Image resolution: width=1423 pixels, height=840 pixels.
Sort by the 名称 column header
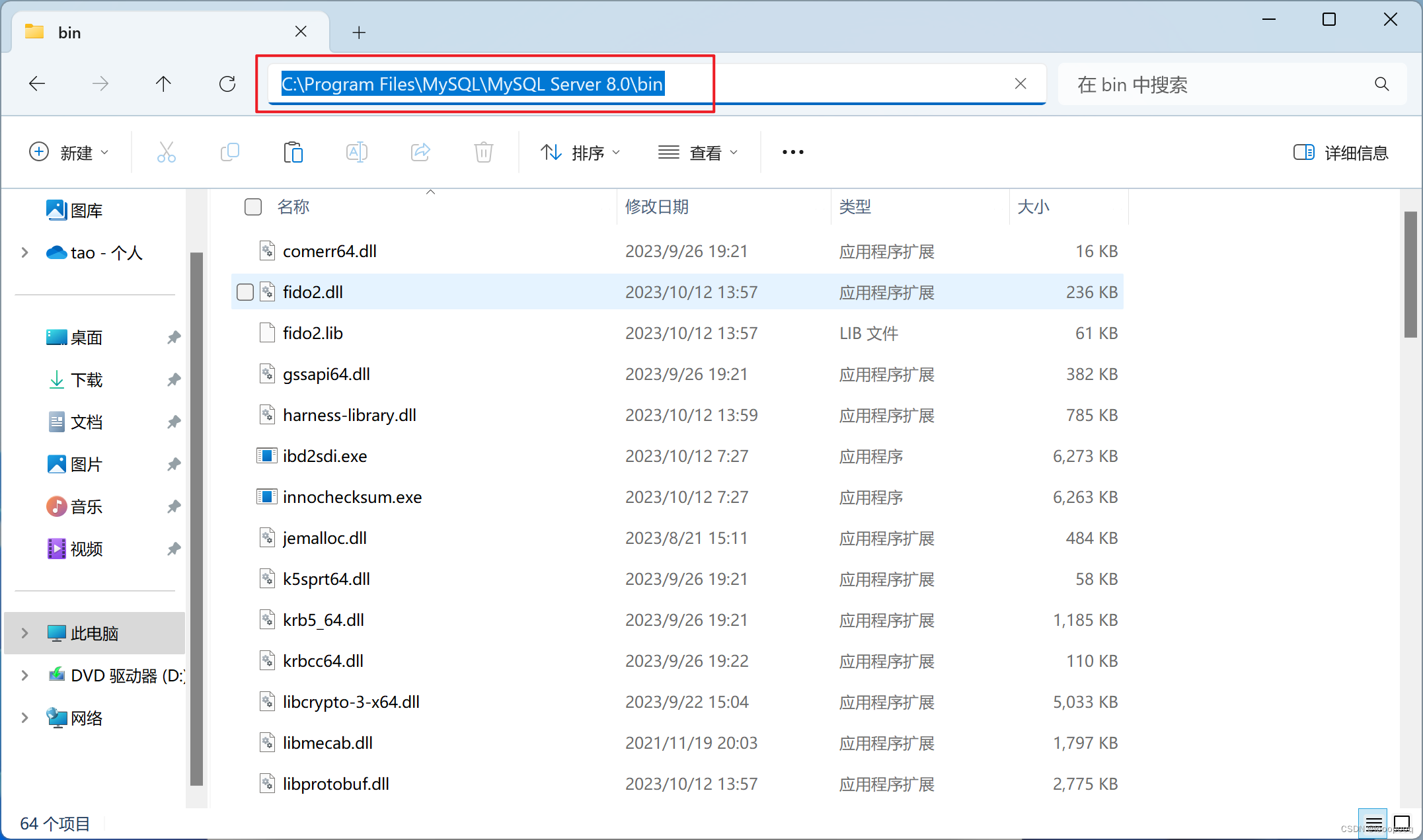(x=293, y=207)
